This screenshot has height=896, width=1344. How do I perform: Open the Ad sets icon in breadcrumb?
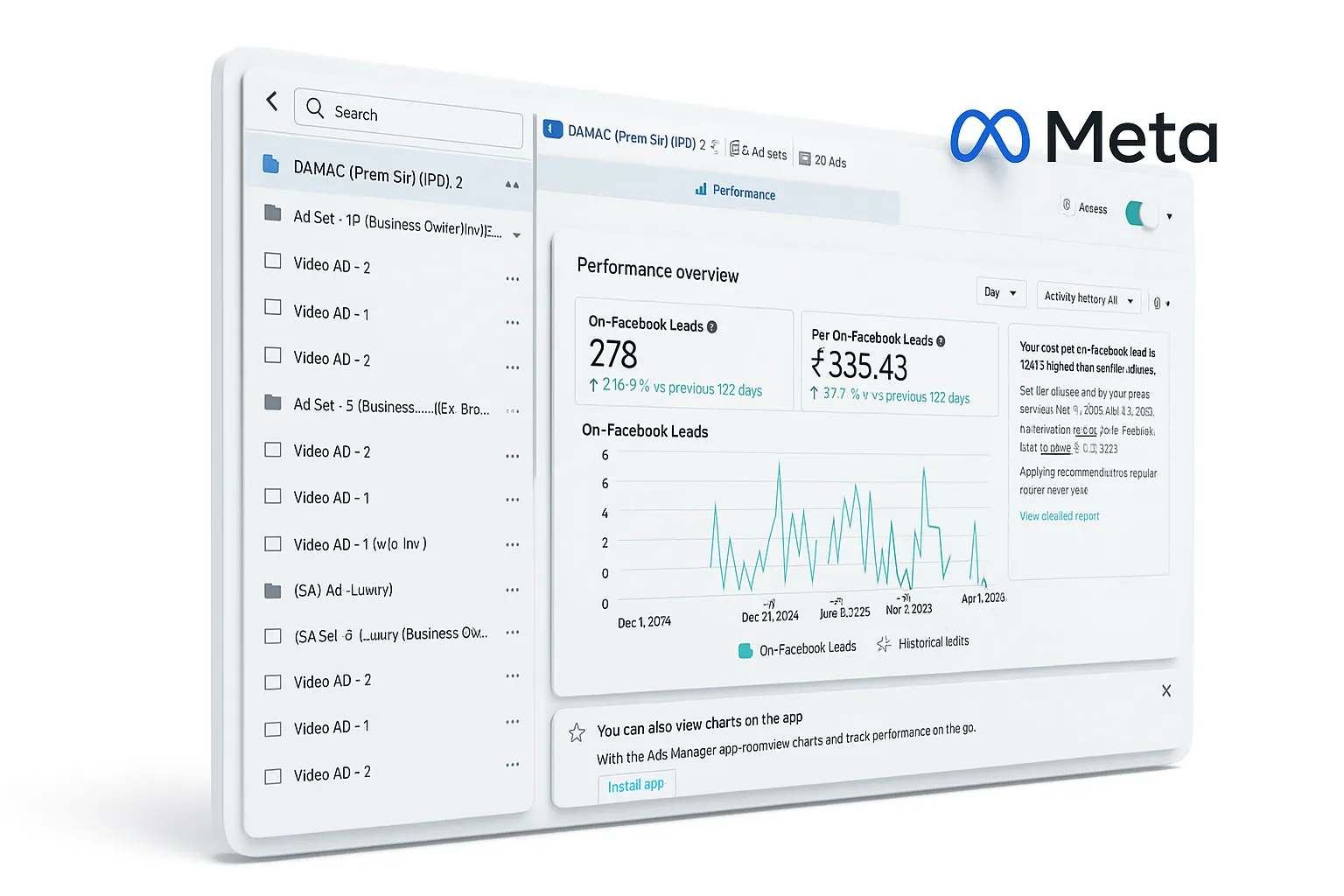click(734, 149)
